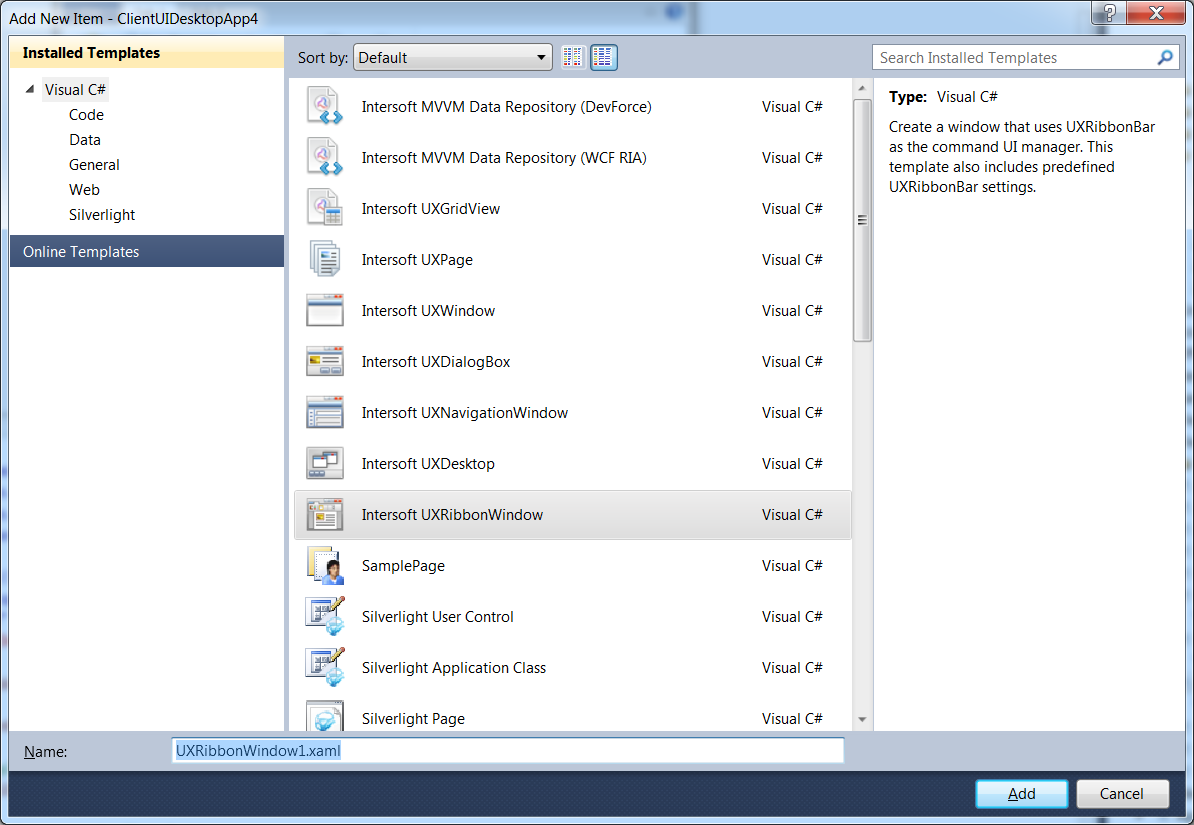Open the dialog help question-mark button
Image resolution: width=1194 pixels, height=825 pixels.
coord(1109,13)
